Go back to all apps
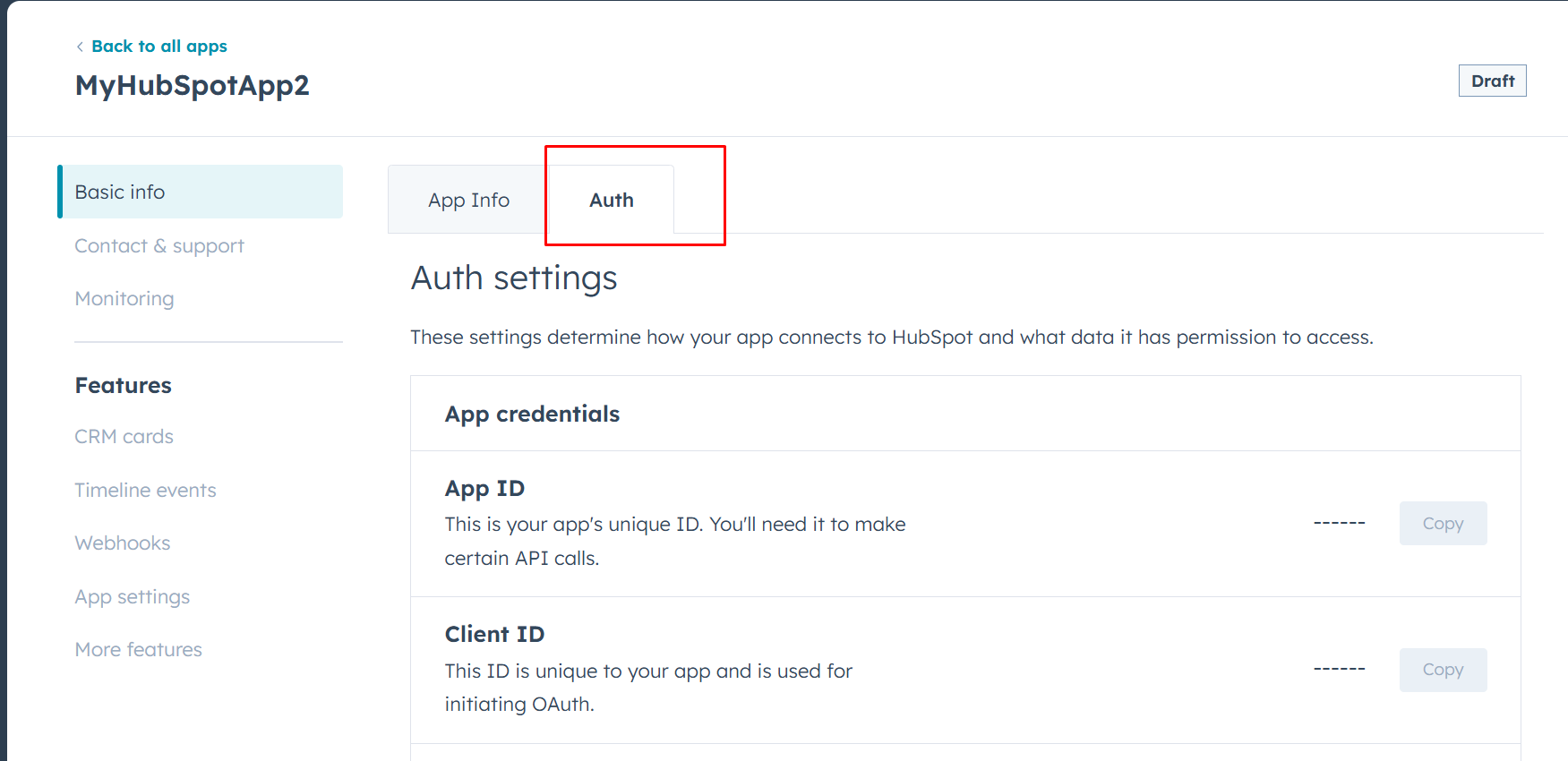 click(x=159, y=47)
